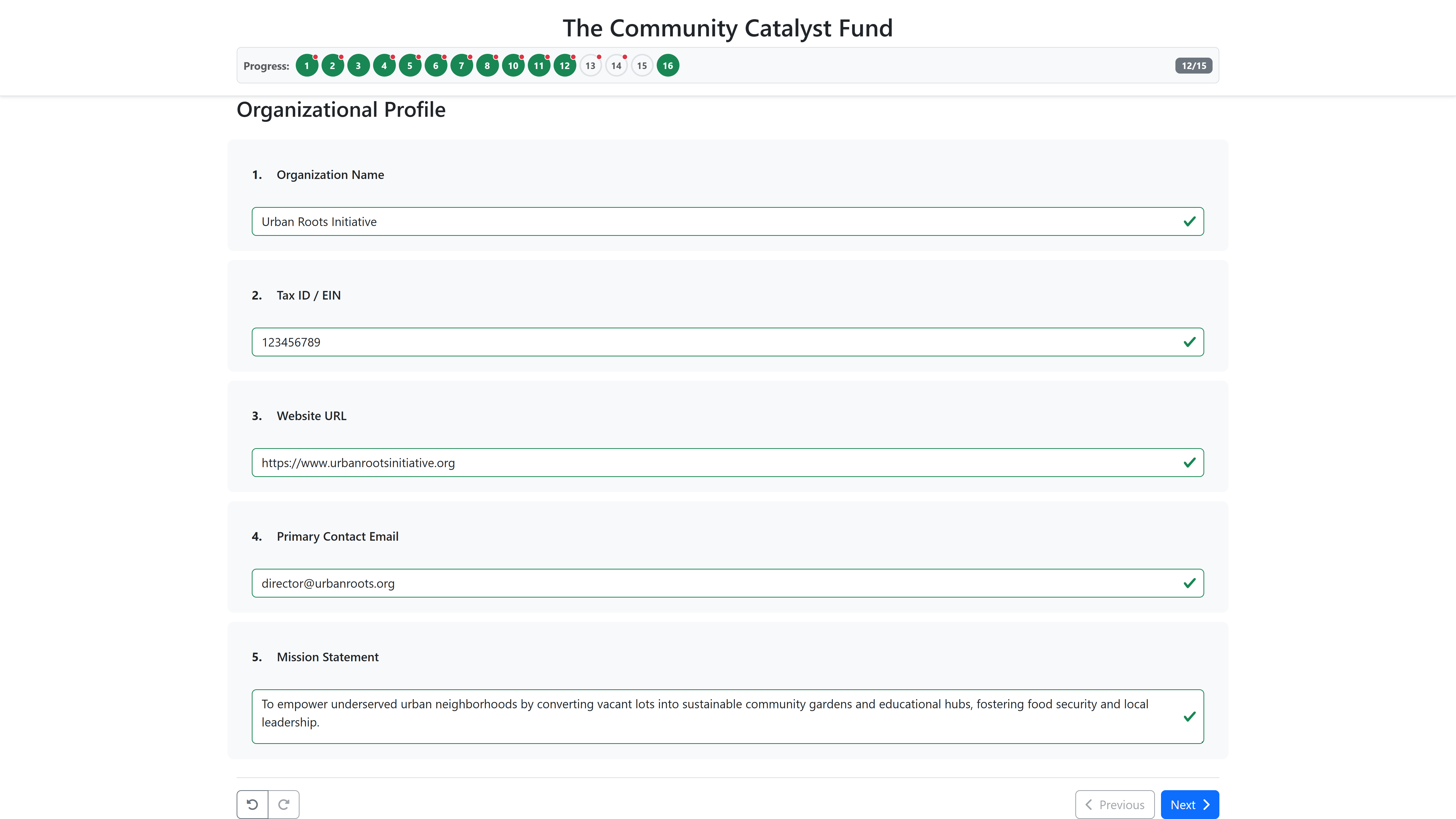Jump to progress step 5

click(410, 65)
